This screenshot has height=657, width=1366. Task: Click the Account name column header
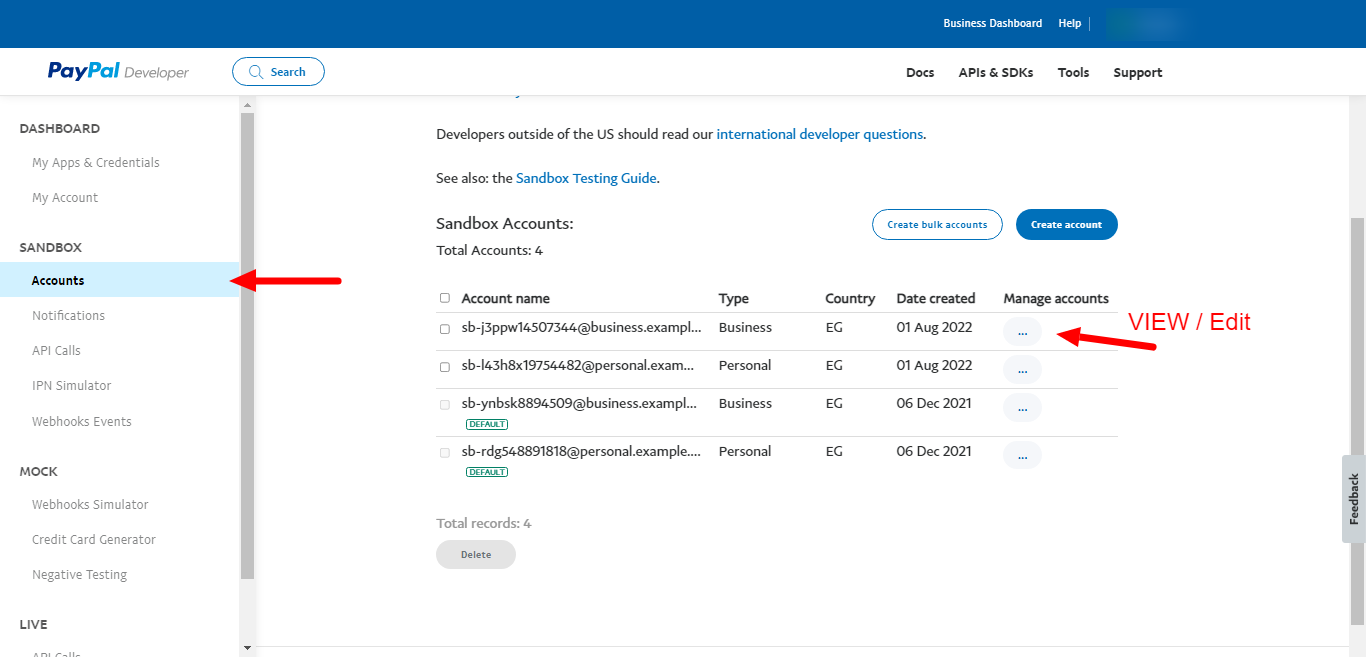click(x=506, y=299)
